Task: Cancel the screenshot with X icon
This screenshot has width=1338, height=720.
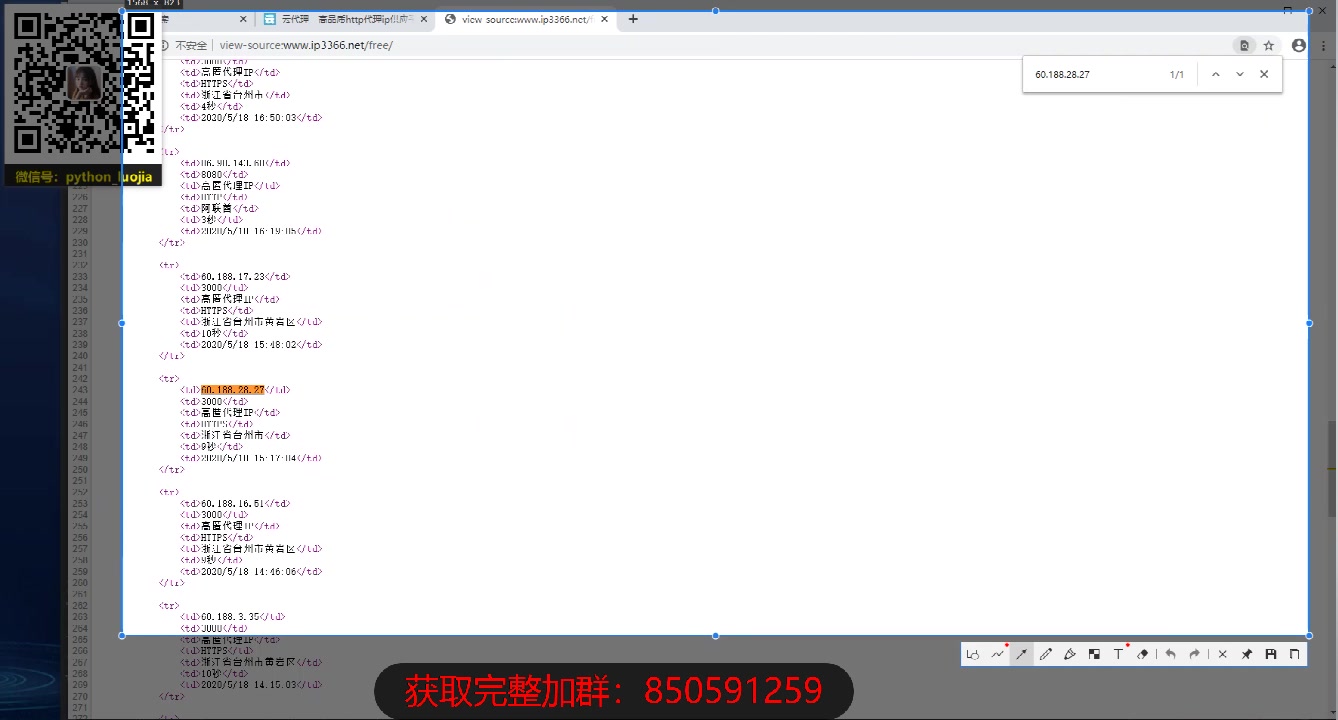Action: [x=1222, y=654]
